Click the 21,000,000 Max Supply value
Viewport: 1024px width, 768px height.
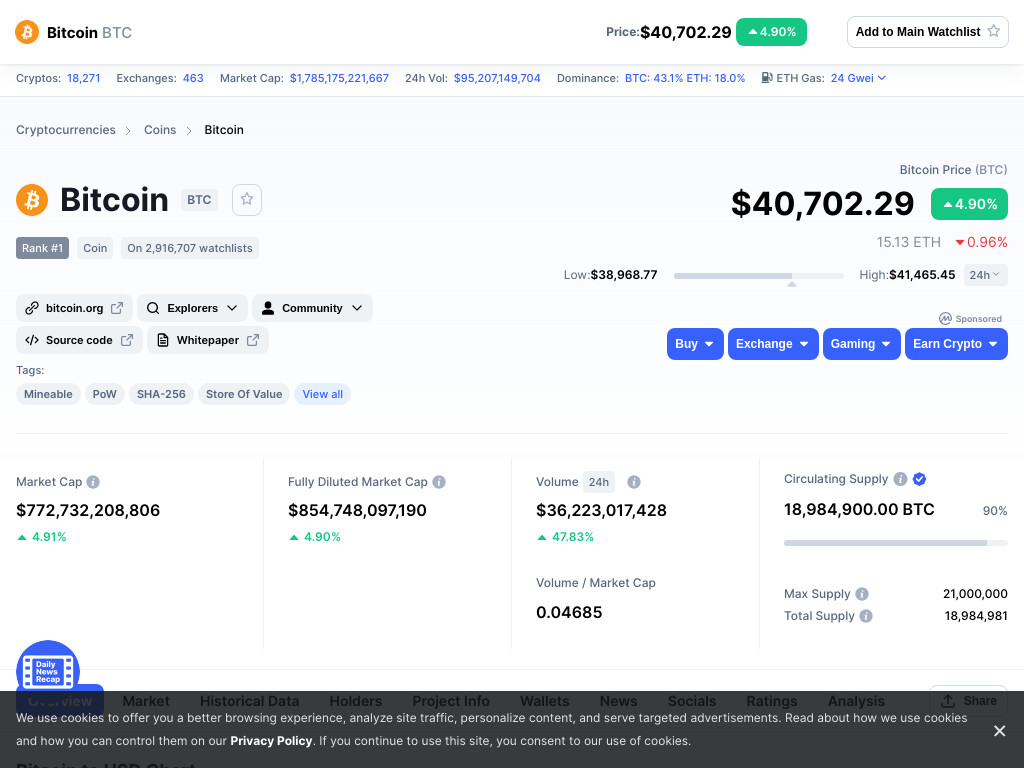click(x=975, y=594)
